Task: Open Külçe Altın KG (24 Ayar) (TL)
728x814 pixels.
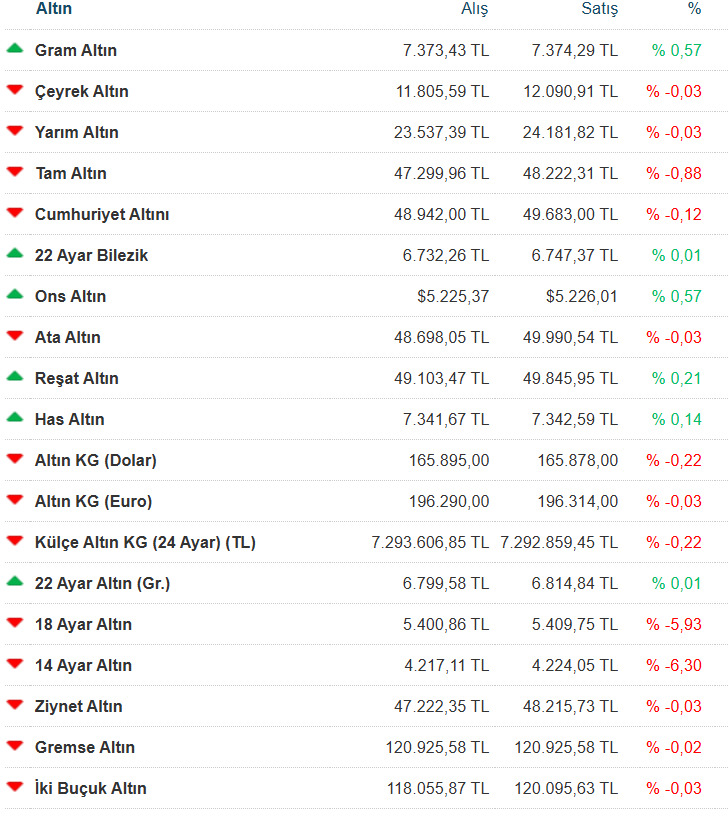Action: pos(145,542)
